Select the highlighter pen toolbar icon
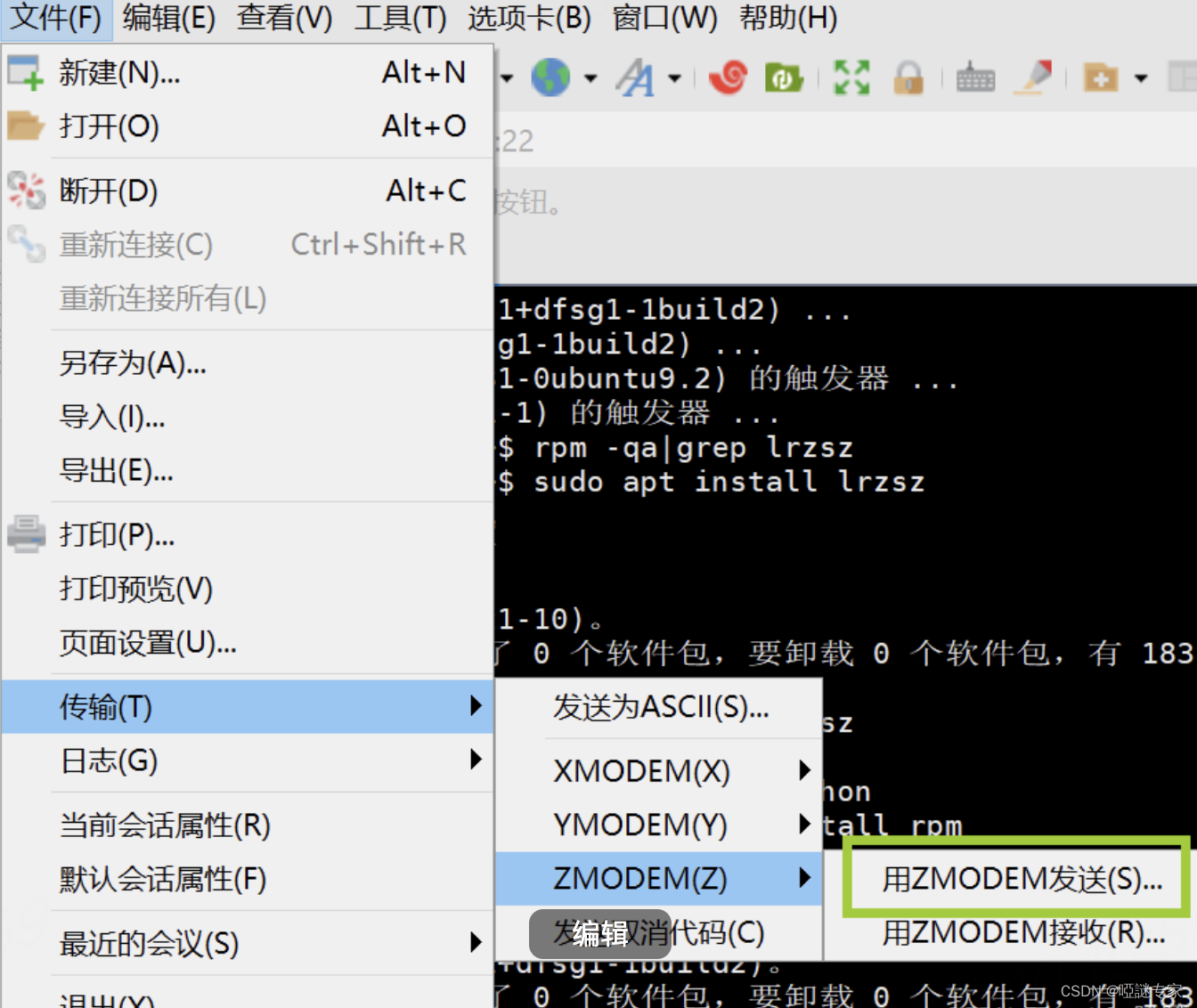Image resolution: width=1197 pixels, height=1008 pixels. (1033, 77)
